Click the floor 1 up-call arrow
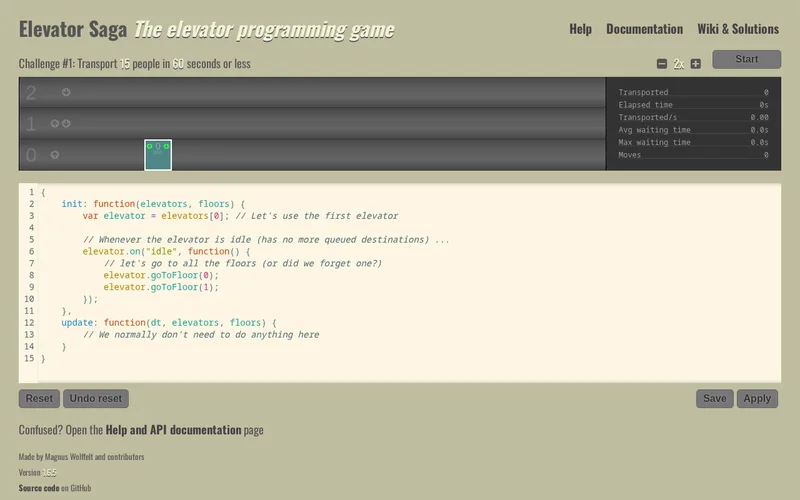The width and height of the screenshot is (800, 500). 55,123
